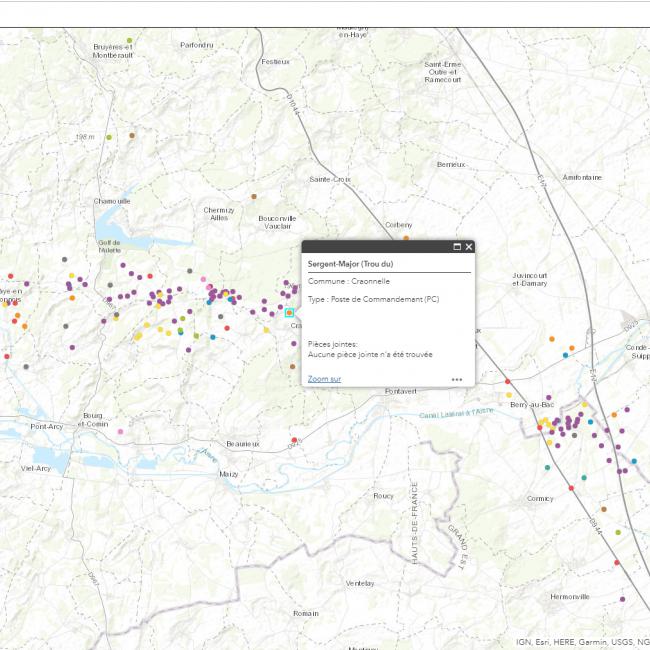The height and width of the screenshot is (650, 650).
Task: Click orange marker south of Juvincourt-et-Damary
Action: (x=551, y=339)
